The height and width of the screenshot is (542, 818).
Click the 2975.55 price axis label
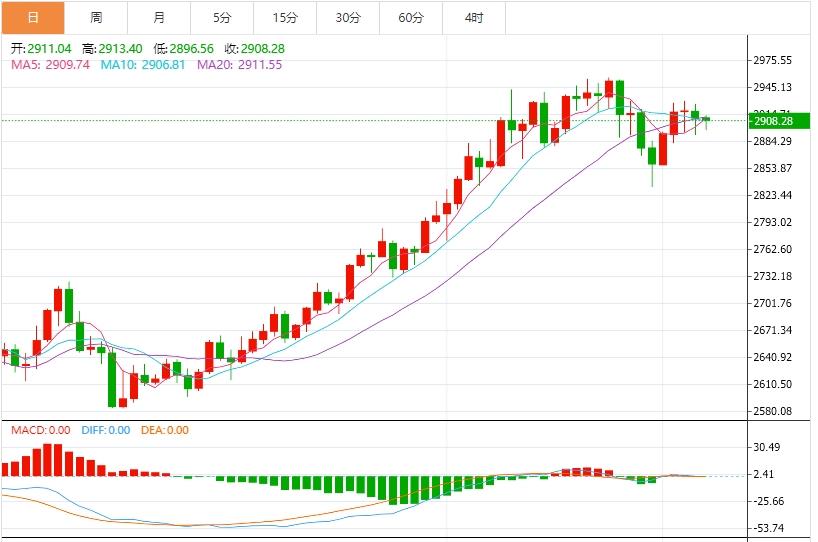[771, 60]
